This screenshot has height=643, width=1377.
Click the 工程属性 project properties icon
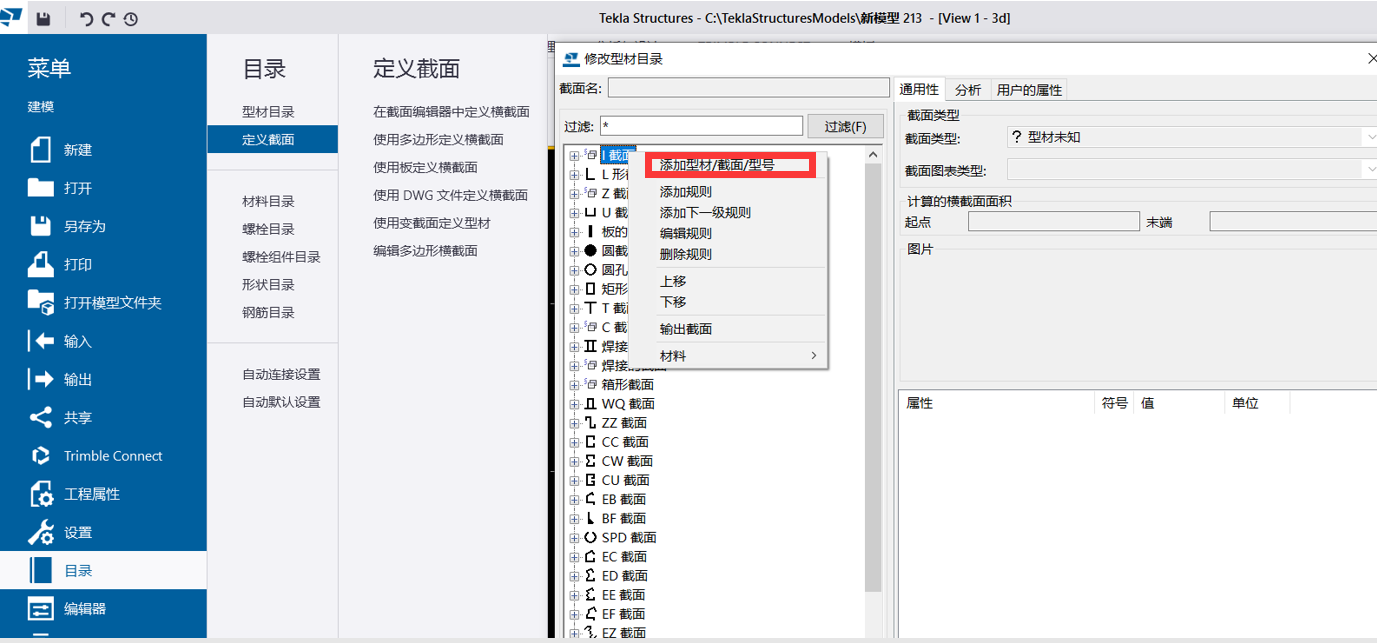[x=41, y=494]
